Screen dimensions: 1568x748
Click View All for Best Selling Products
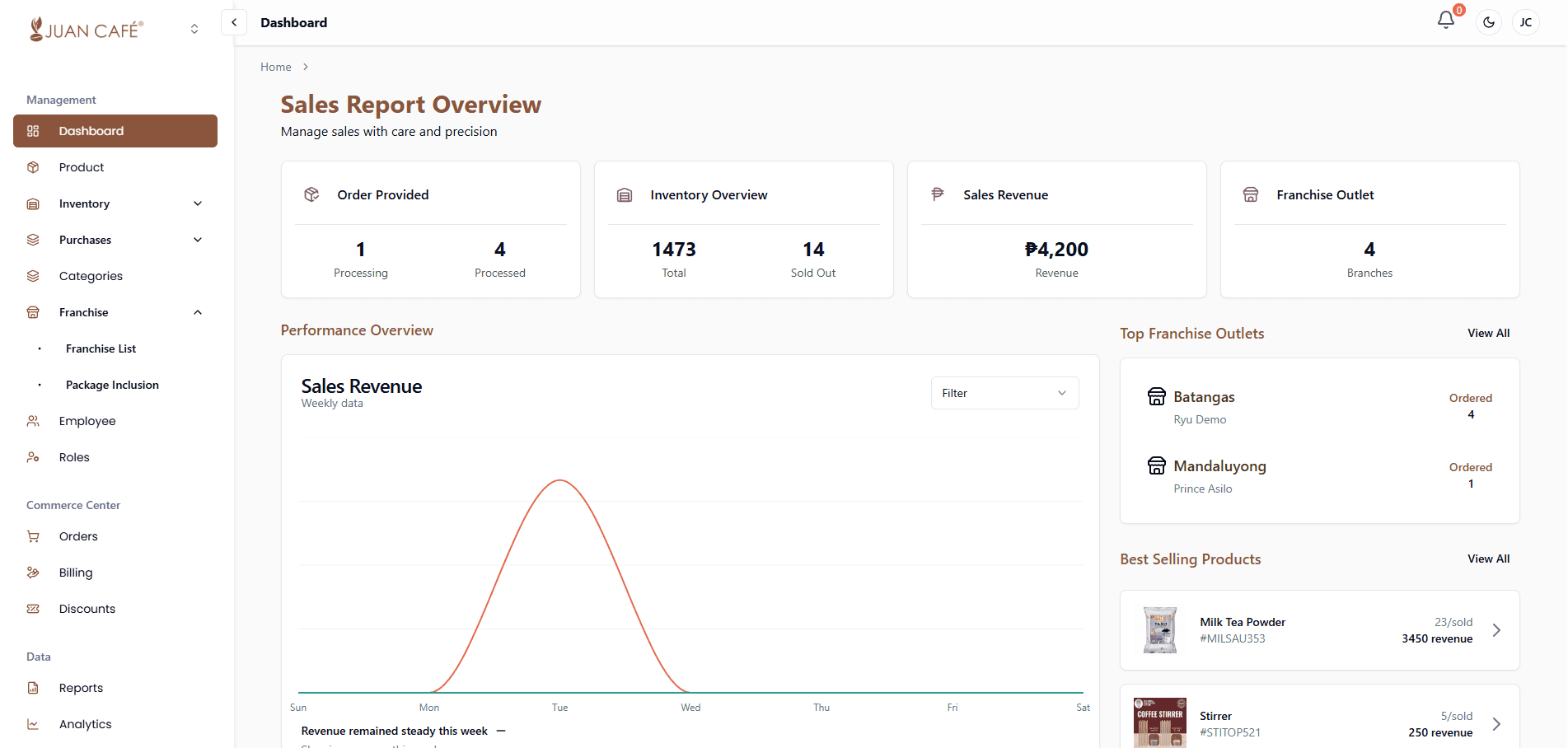[1488, 559]
